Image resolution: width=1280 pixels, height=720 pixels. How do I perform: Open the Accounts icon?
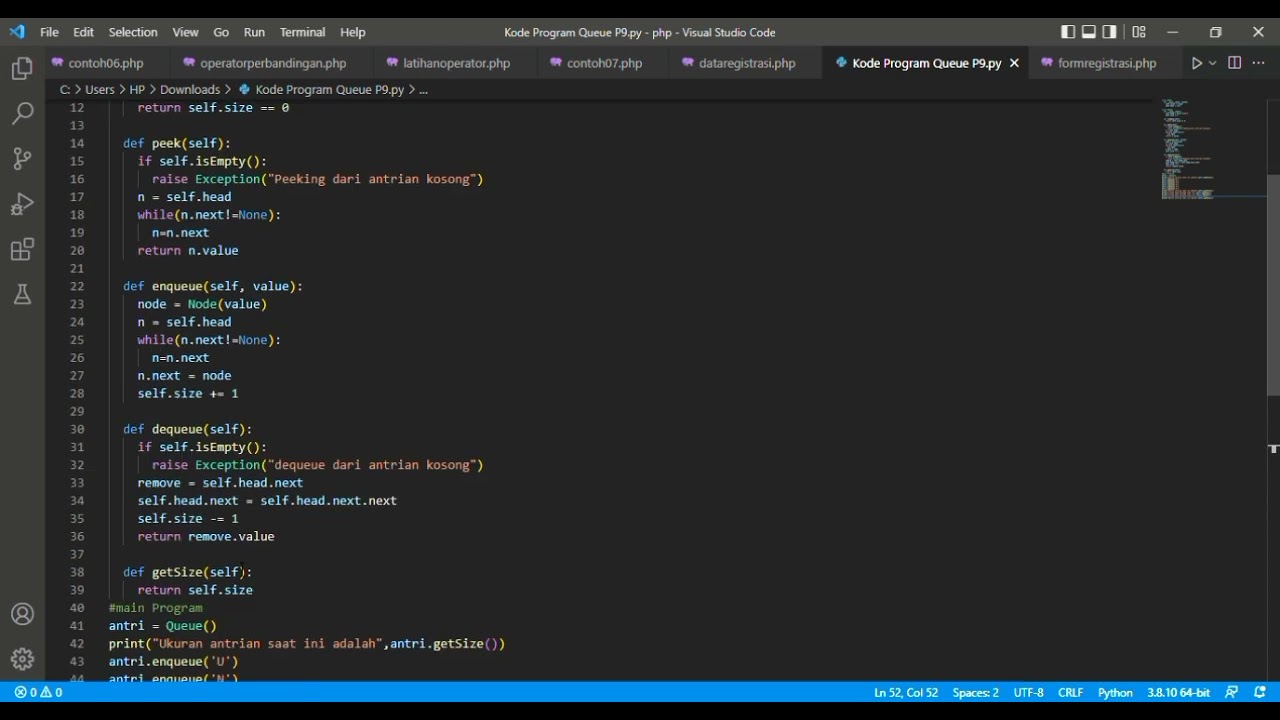(x=22, y=614)
